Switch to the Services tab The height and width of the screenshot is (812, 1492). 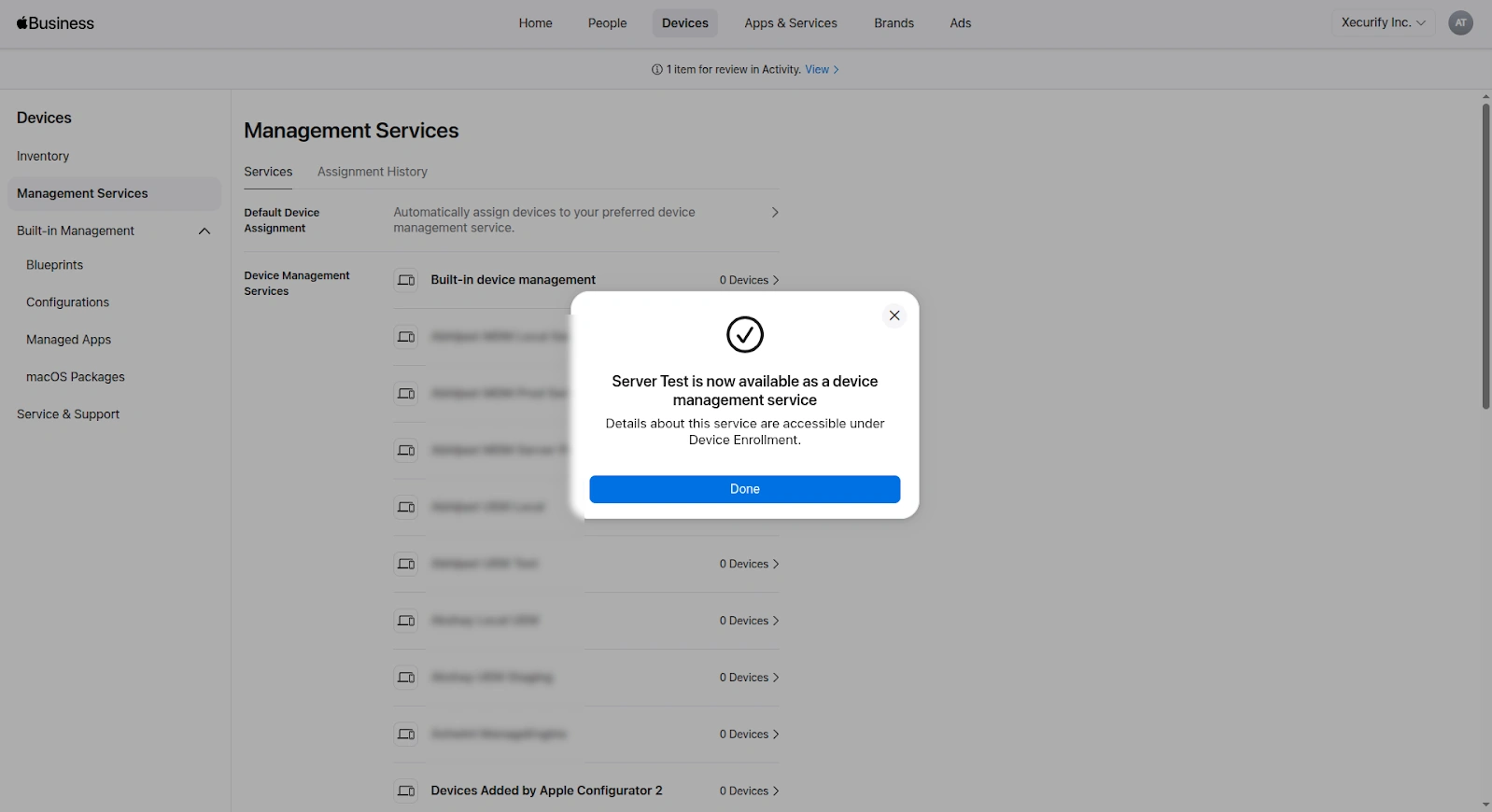click(x=268, y=172)
